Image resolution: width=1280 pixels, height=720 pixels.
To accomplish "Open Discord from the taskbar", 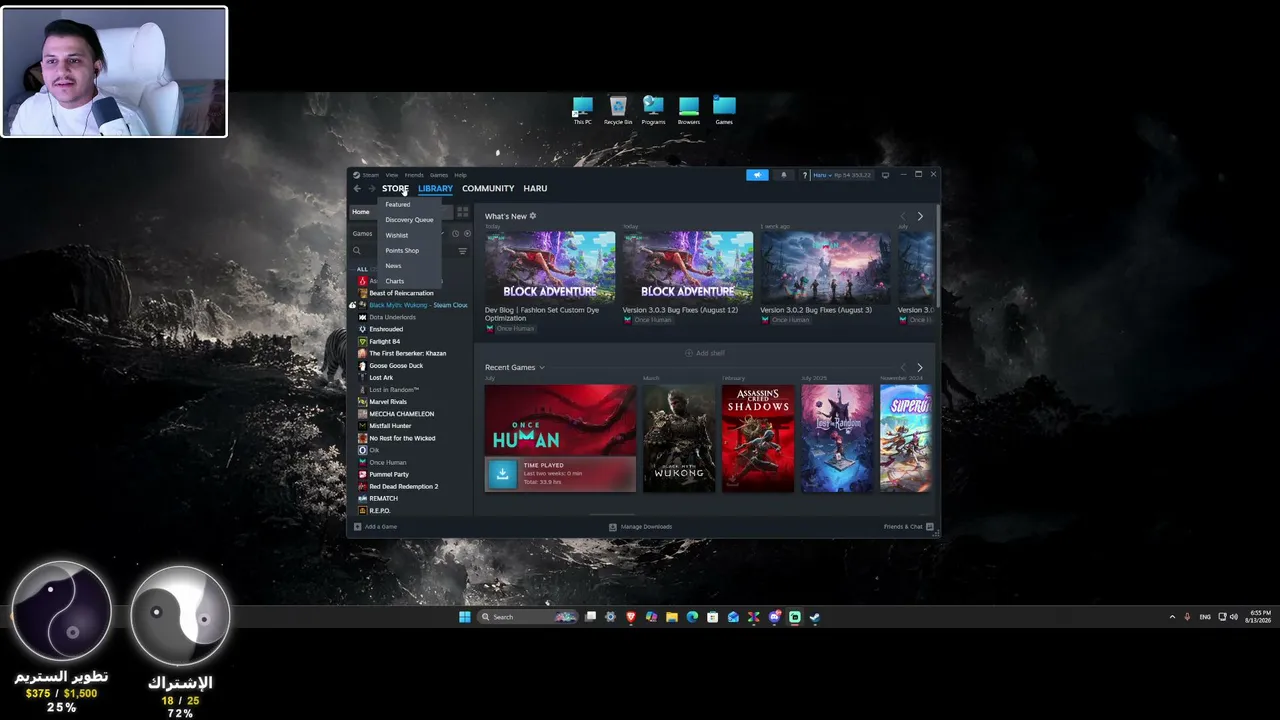I will coord(774,617).
